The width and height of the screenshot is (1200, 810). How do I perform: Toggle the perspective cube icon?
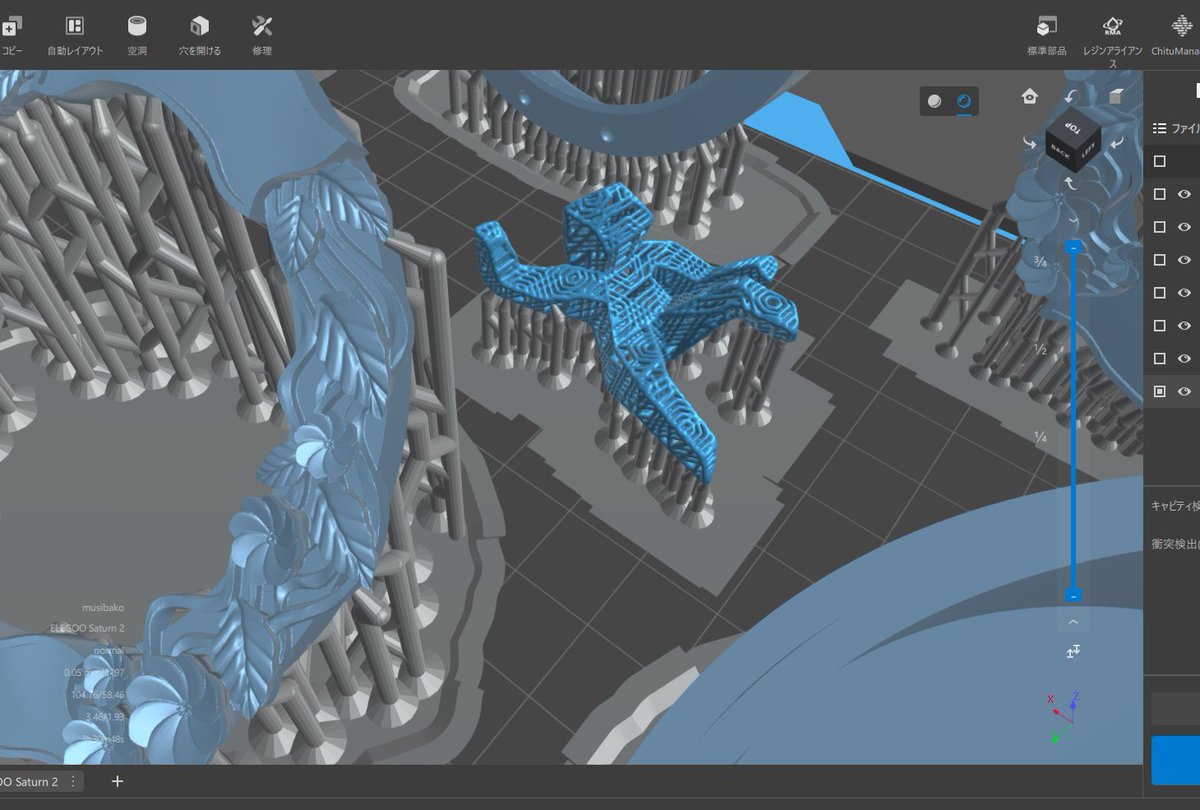(1116, 96)
